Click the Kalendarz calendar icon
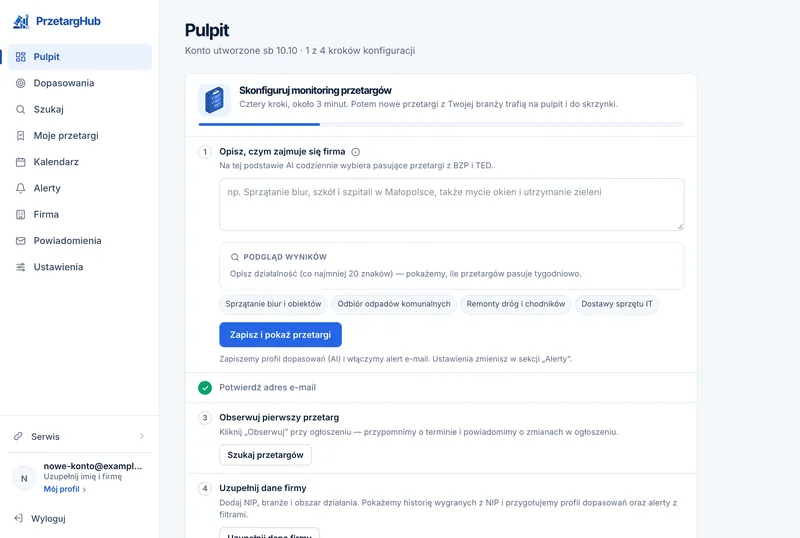 pyautogui.click(x=20, y=162)
